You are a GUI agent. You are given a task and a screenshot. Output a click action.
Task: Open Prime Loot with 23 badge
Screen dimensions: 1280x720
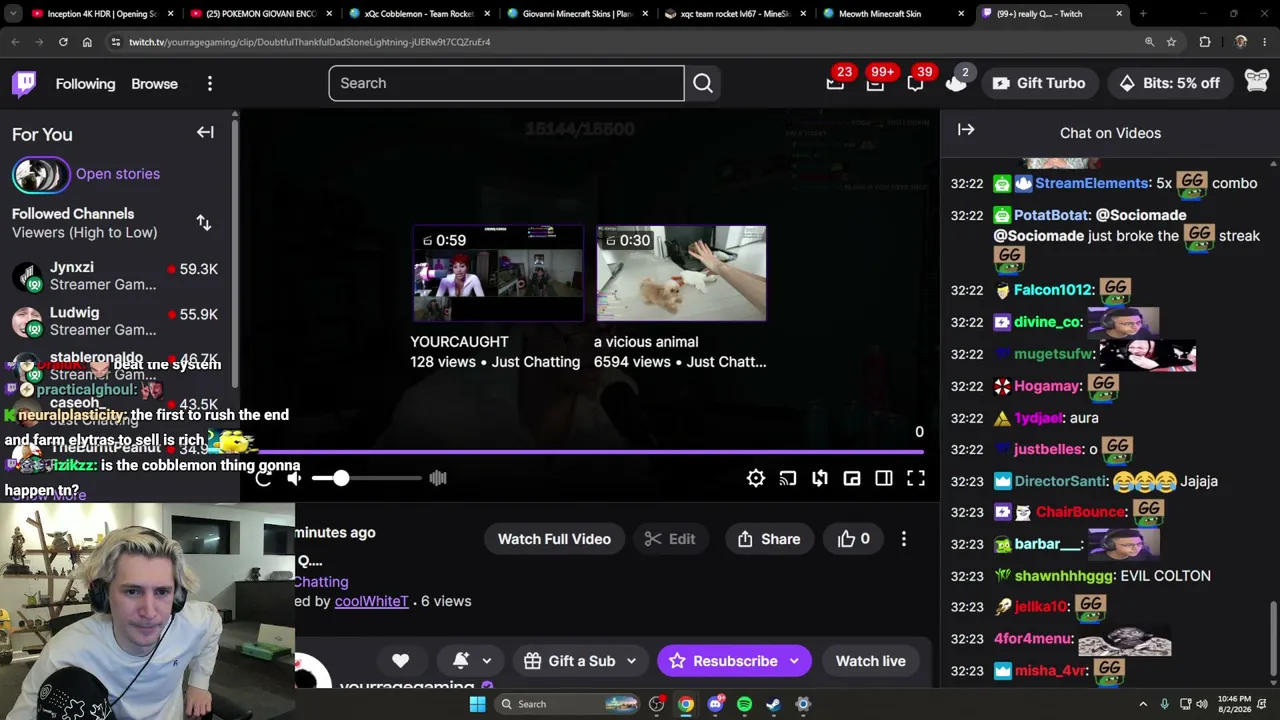tap(835, 83)
